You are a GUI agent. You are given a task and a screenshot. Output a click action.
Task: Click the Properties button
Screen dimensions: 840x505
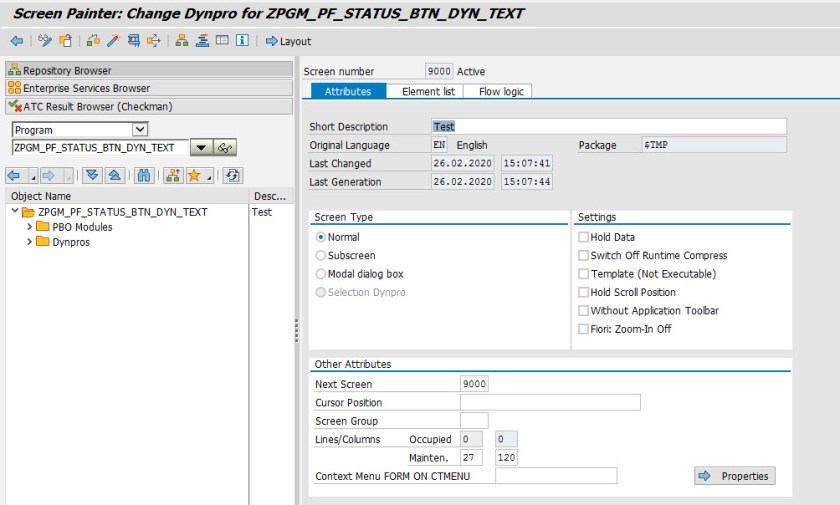coord(735,476)
